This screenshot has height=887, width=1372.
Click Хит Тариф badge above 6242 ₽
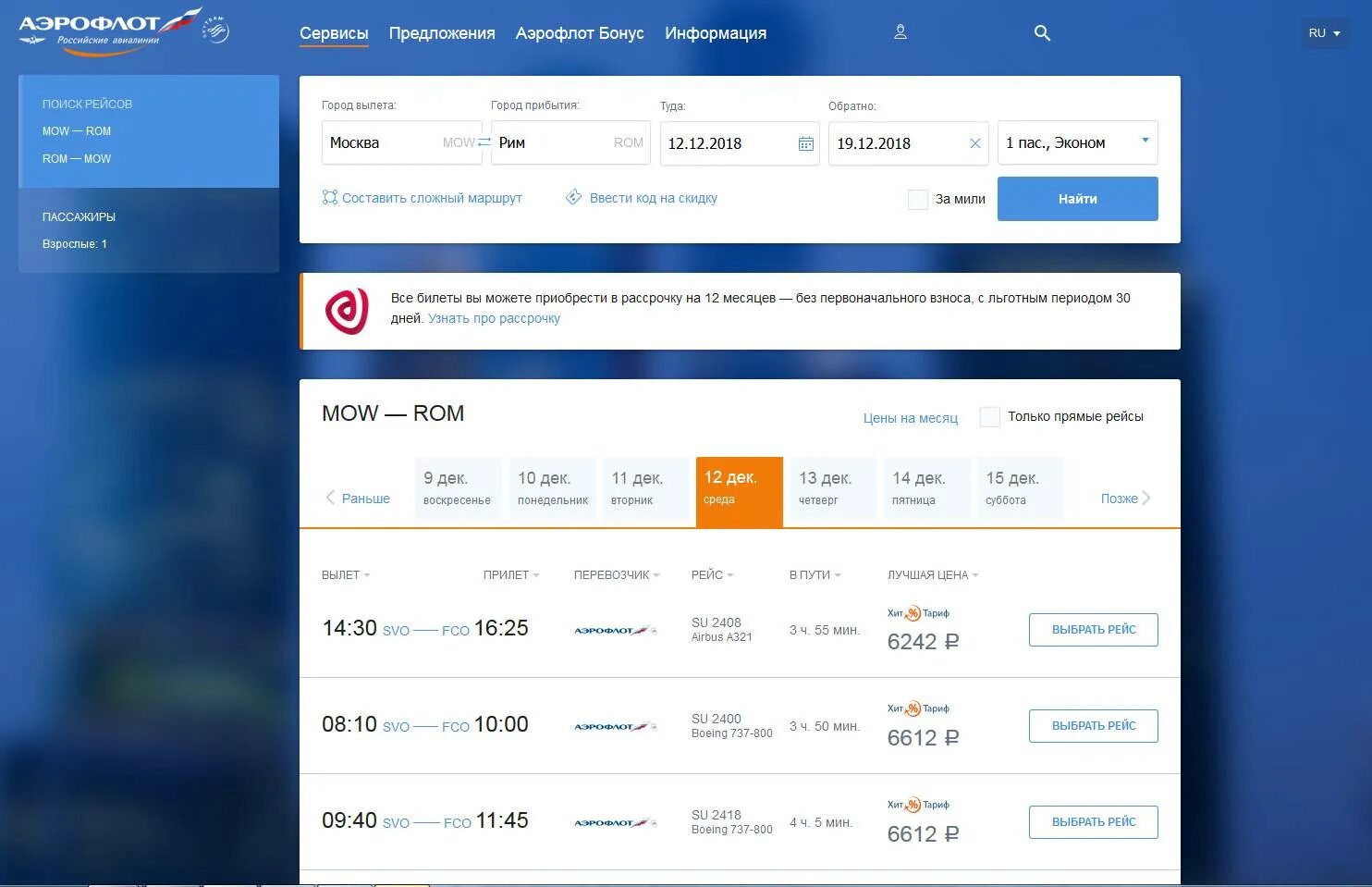[918, 613]
